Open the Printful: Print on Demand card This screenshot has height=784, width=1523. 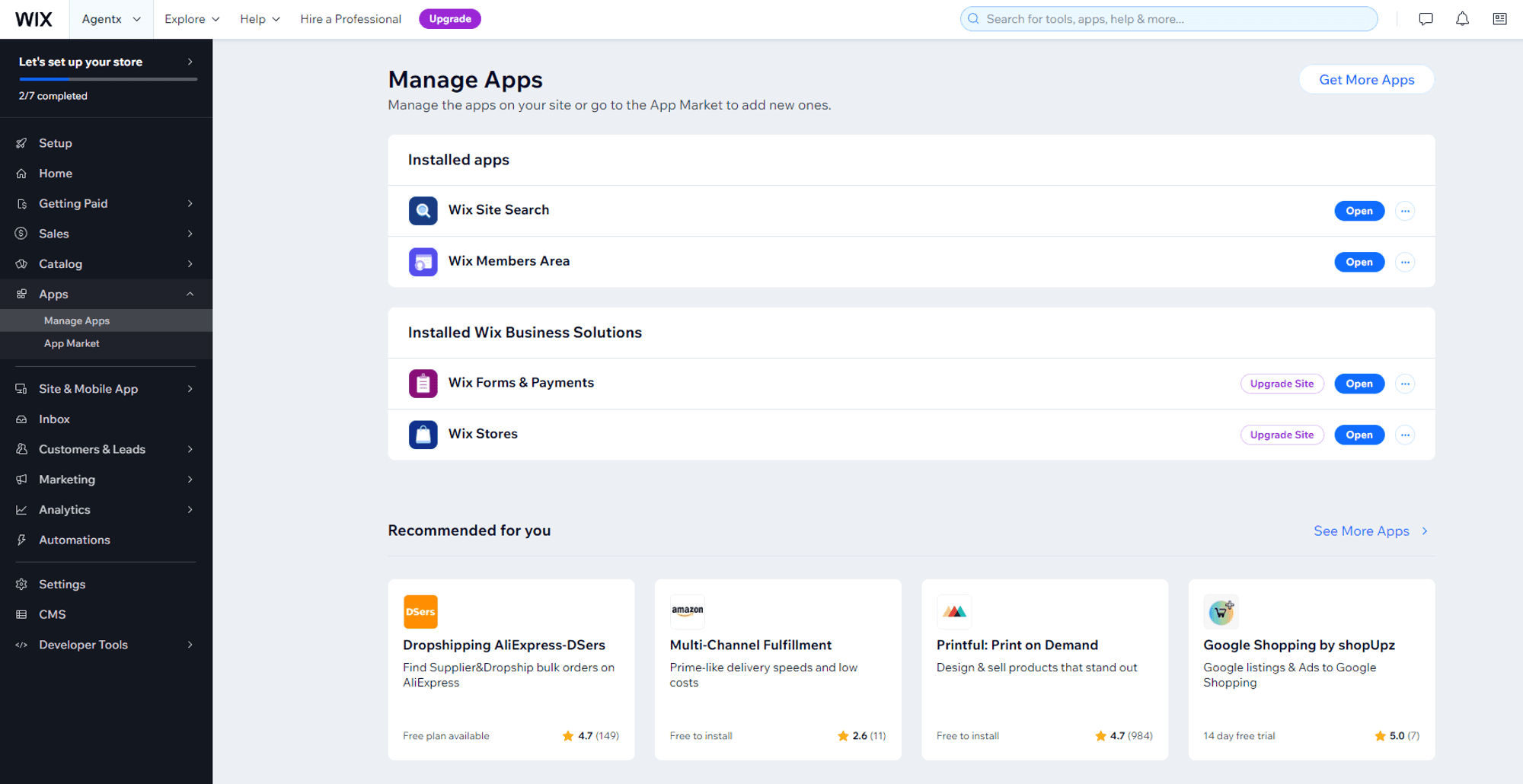pos(1045,670)
